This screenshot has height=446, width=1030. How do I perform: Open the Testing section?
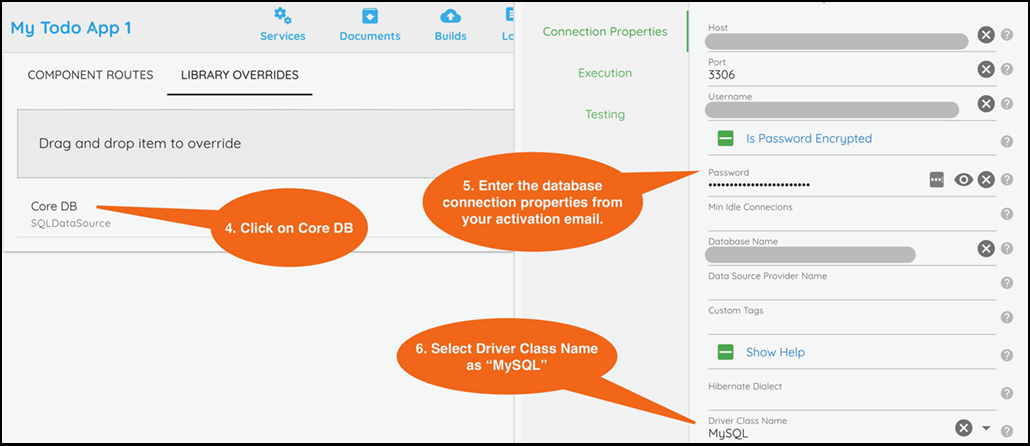pyautogui.click(x=604, y=114)
